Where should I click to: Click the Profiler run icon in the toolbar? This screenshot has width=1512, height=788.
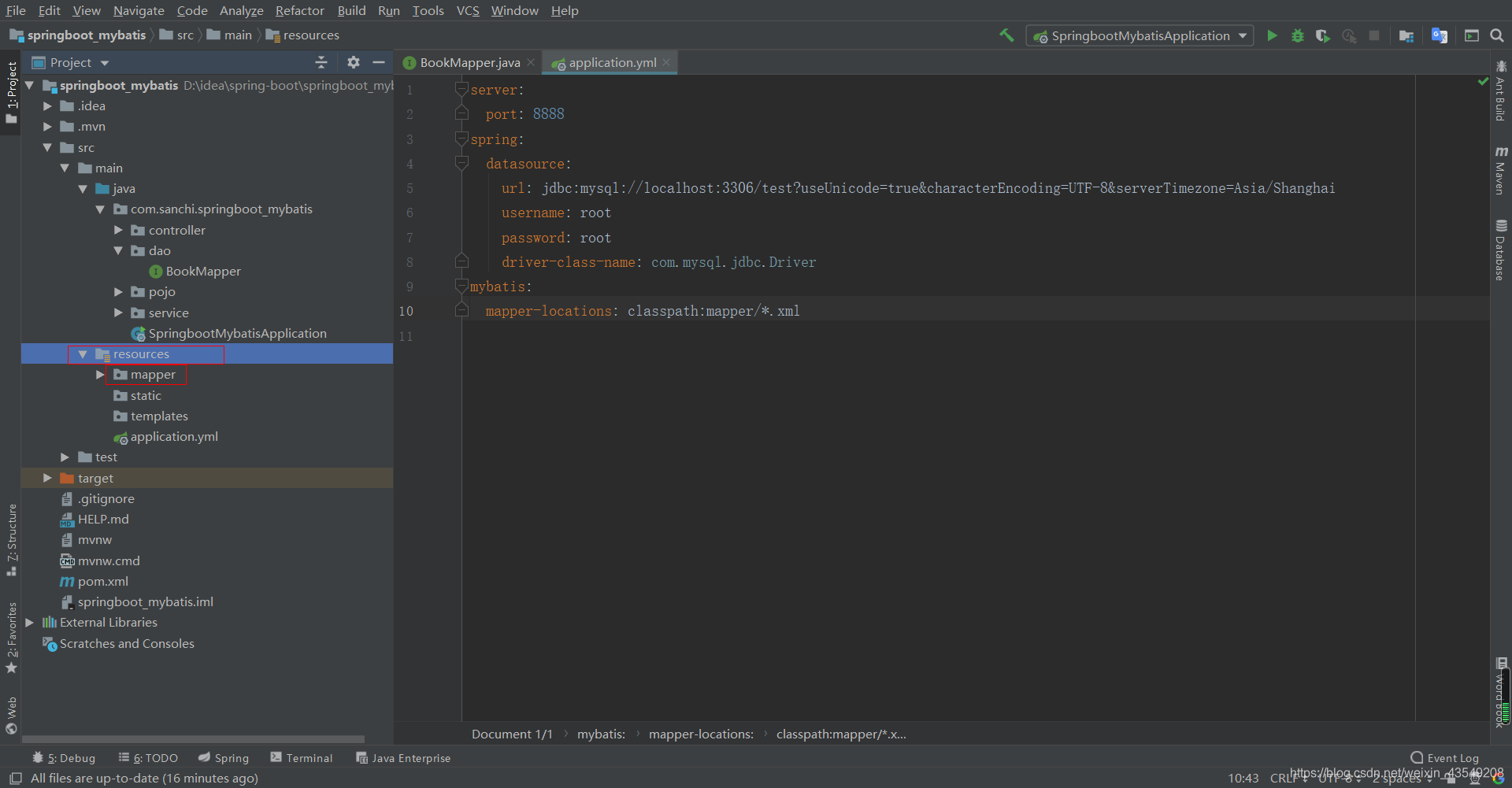coord(1349,35)
